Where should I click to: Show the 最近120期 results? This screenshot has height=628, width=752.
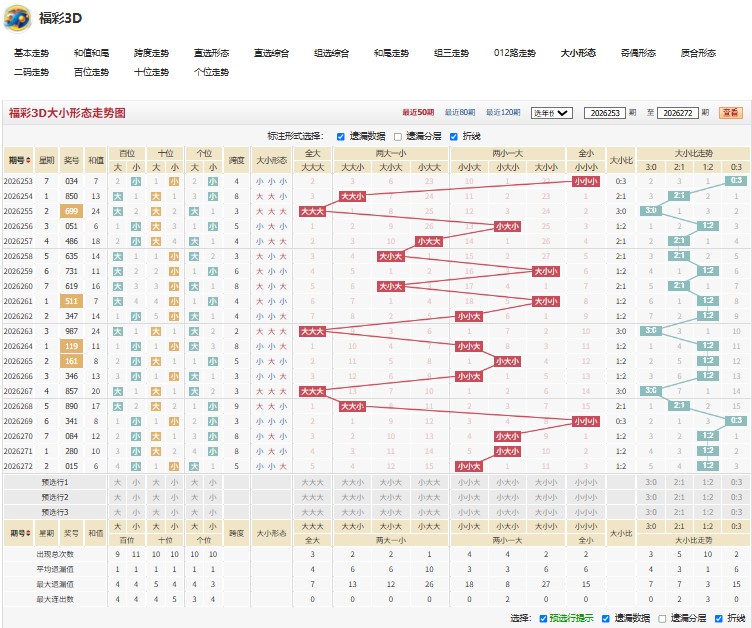point(503,112)
